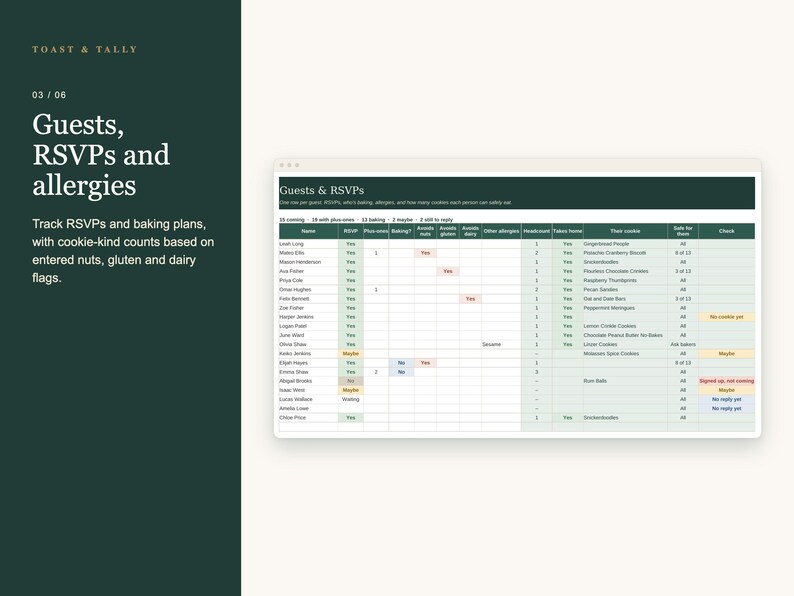Click the Guests & RSVPs sheet title
The height and width of the screenshot is (596, 794).
[x=322, y=190]
